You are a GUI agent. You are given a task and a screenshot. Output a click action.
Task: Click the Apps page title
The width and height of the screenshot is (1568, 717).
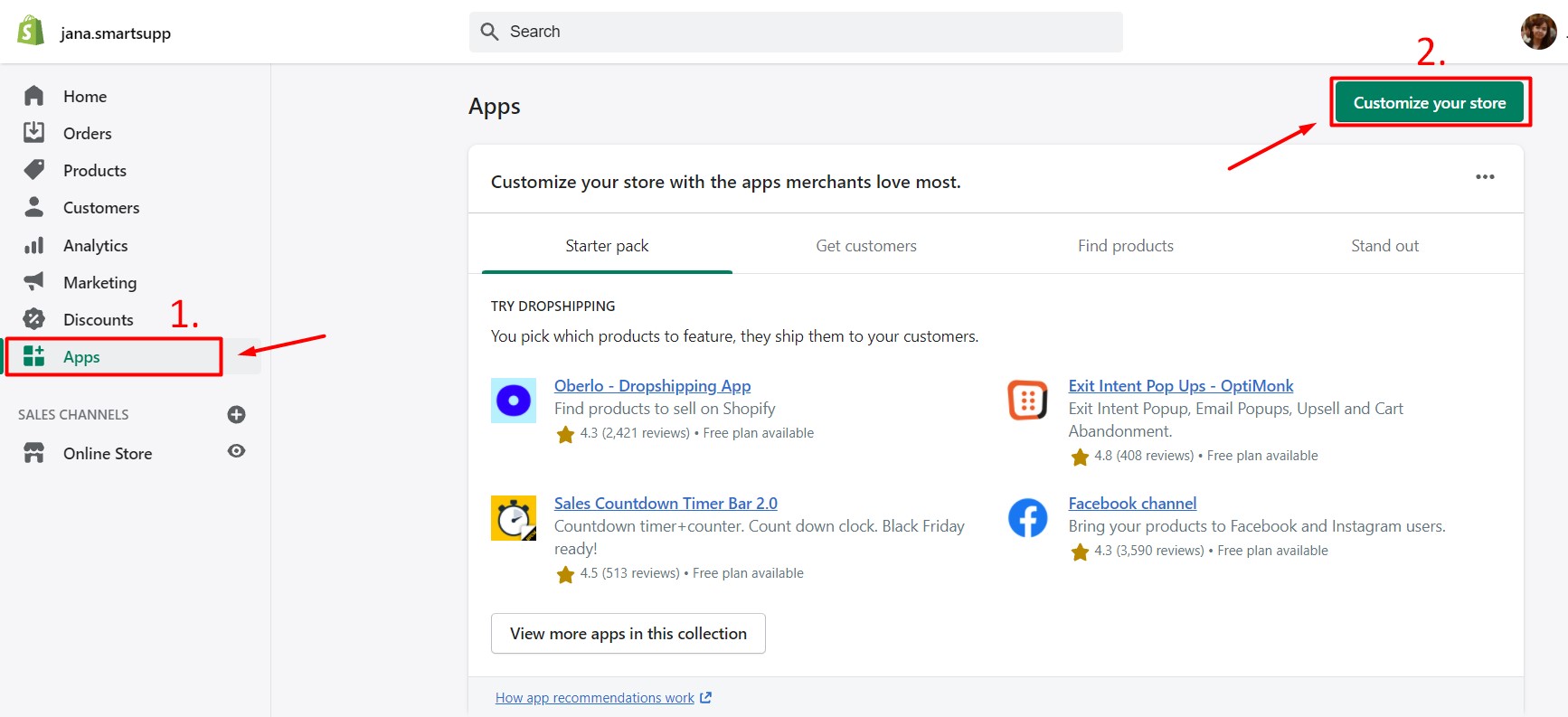click(x=495, y=107)
